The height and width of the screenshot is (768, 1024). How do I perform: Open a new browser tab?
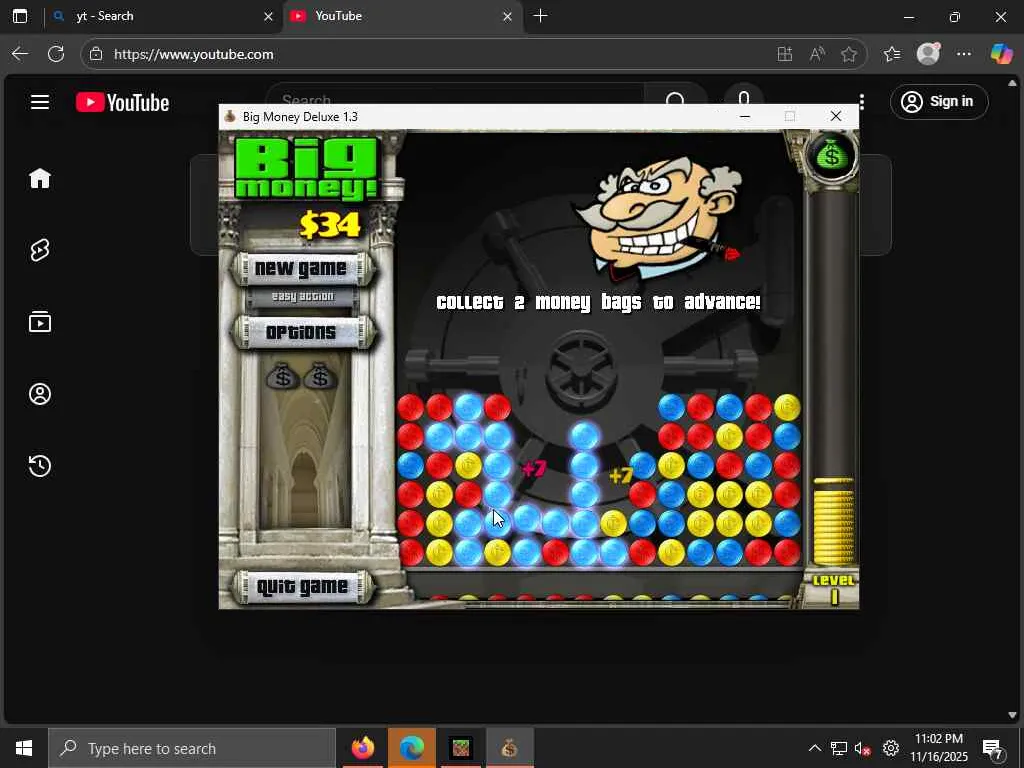tap(540, 16)
